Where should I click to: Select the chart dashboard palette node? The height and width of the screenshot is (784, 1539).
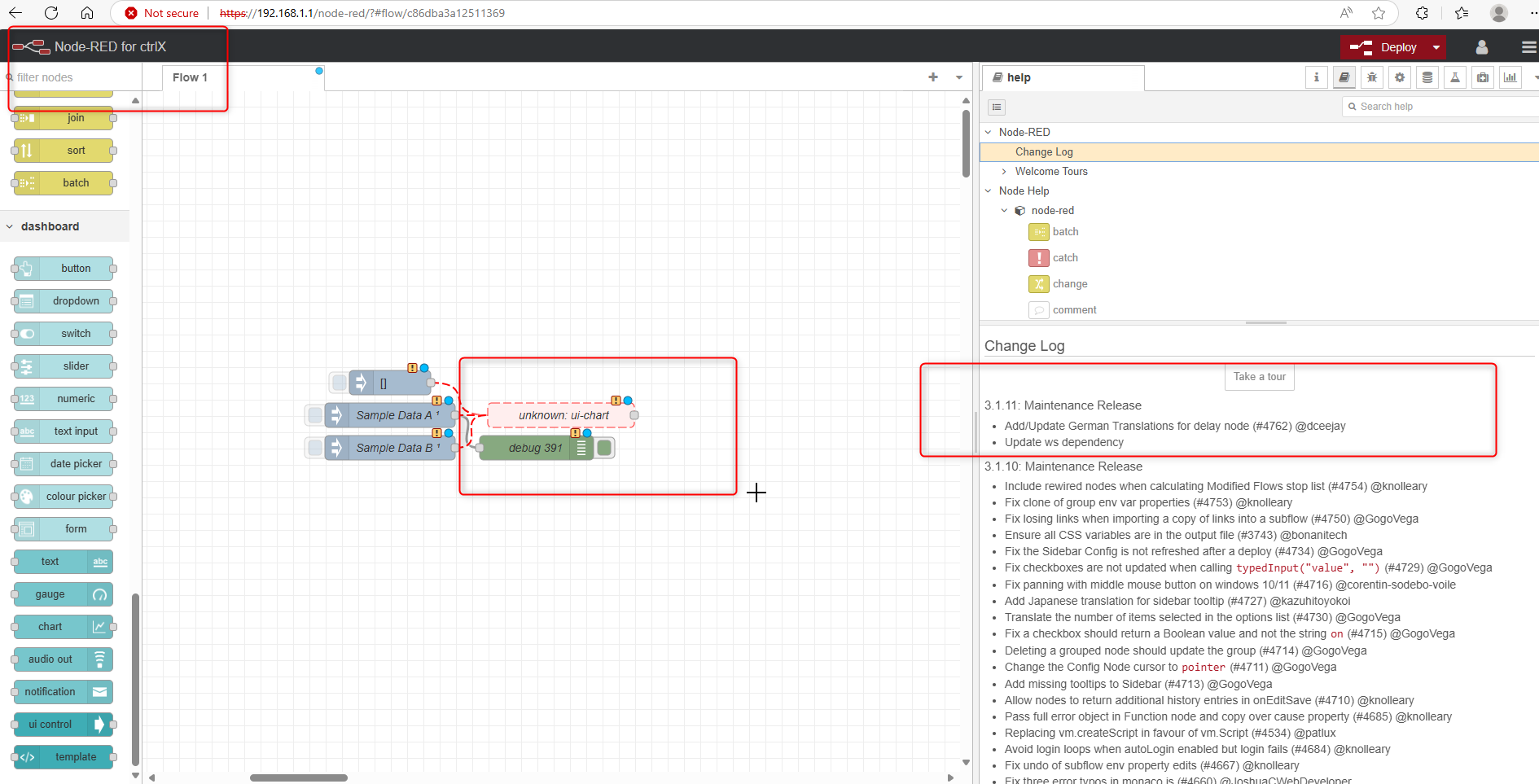[64, 627]
